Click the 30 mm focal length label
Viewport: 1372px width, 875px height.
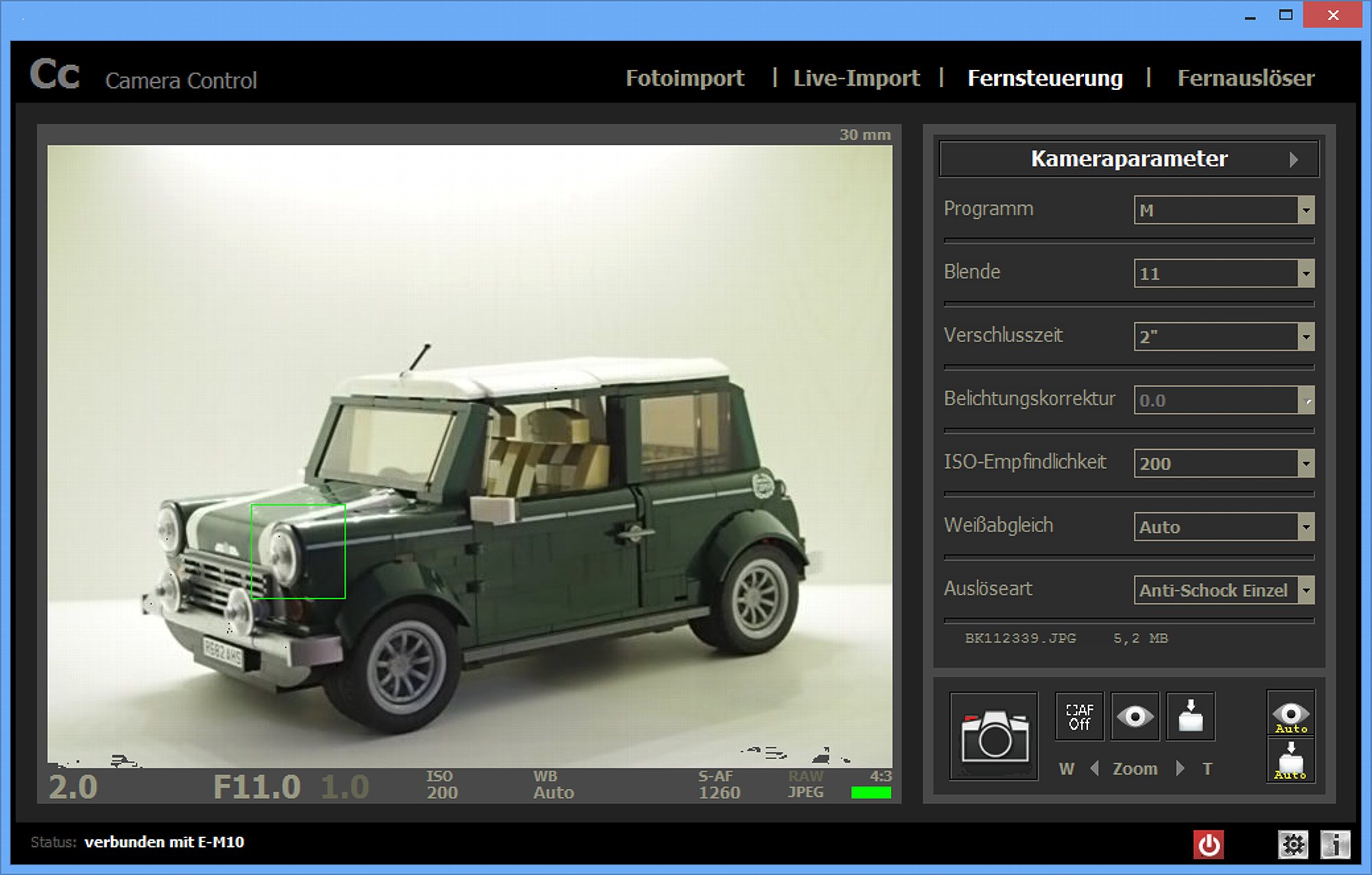click(865, 134)
